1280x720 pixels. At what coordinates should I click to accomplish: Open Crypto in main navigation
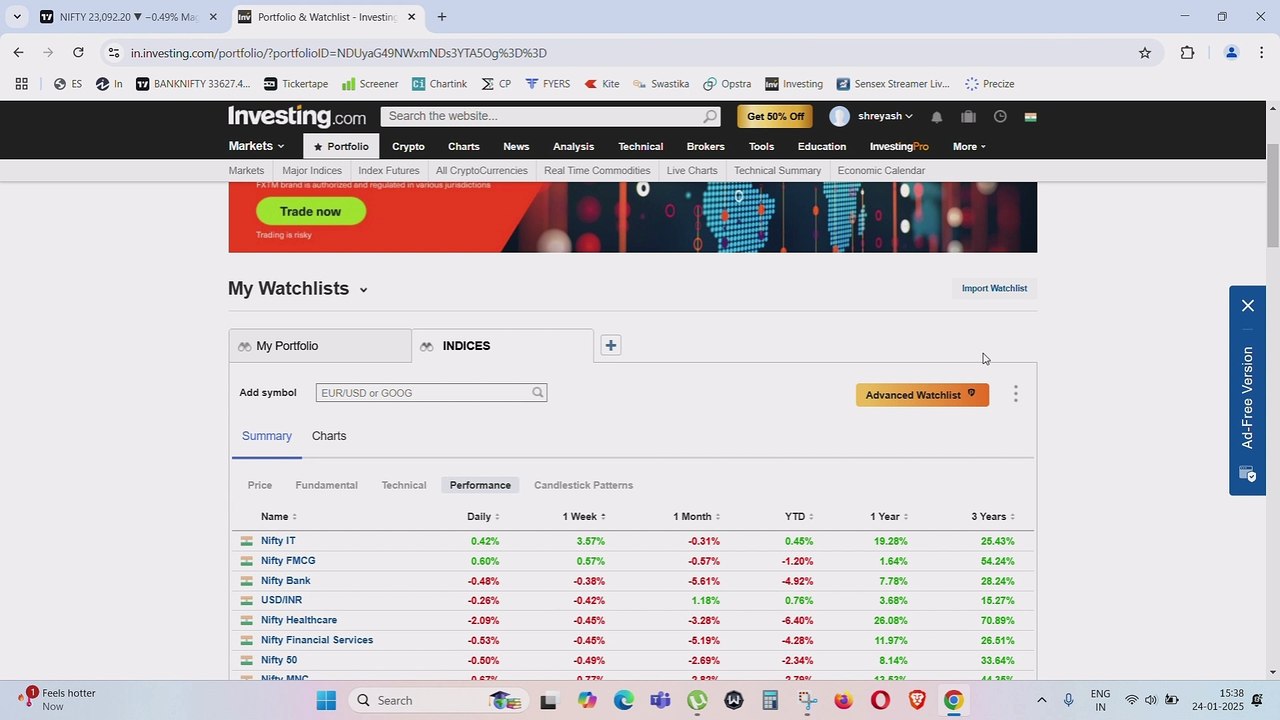(x=408, y=147)
